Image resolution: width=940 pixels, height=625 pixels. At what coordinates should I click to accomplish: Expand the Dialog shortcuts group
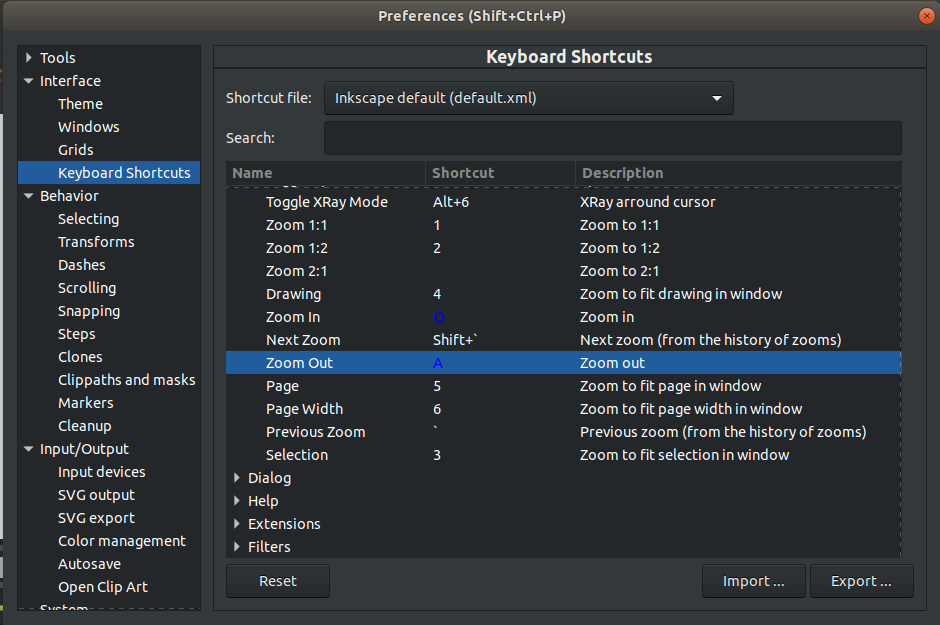tap(237, 478)
